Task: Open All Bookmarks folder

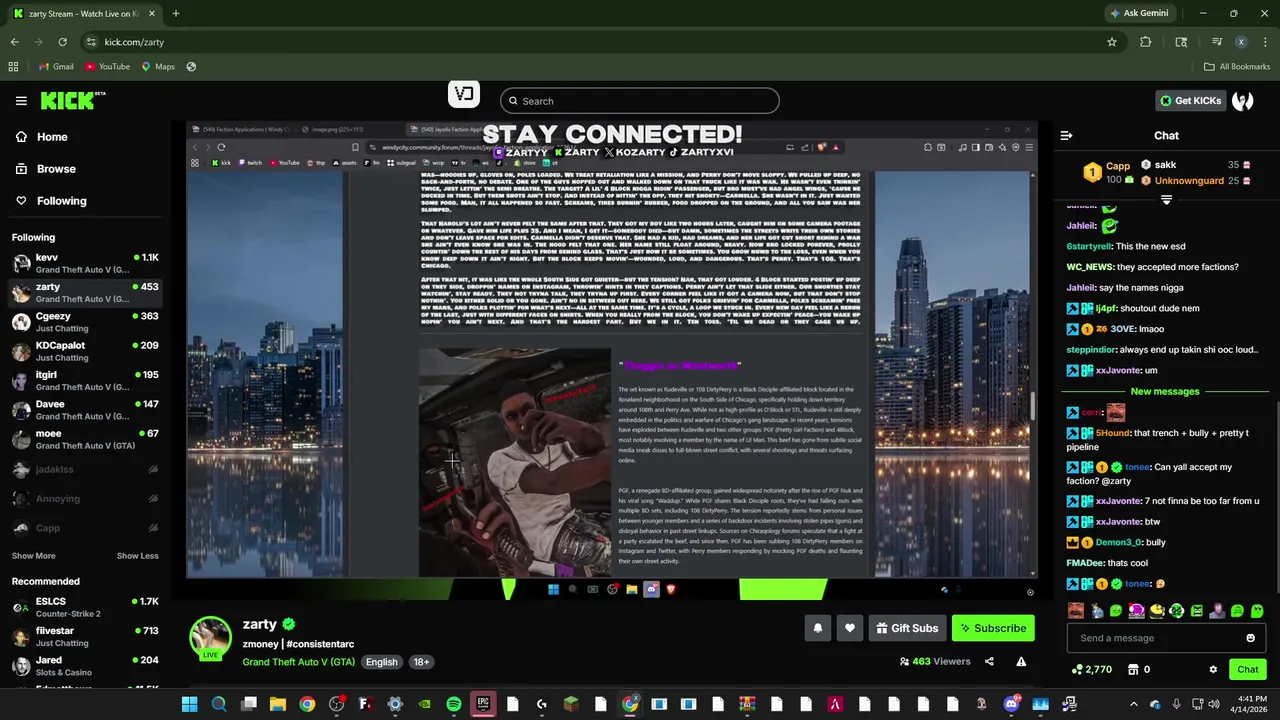Action: [1237, 66]
